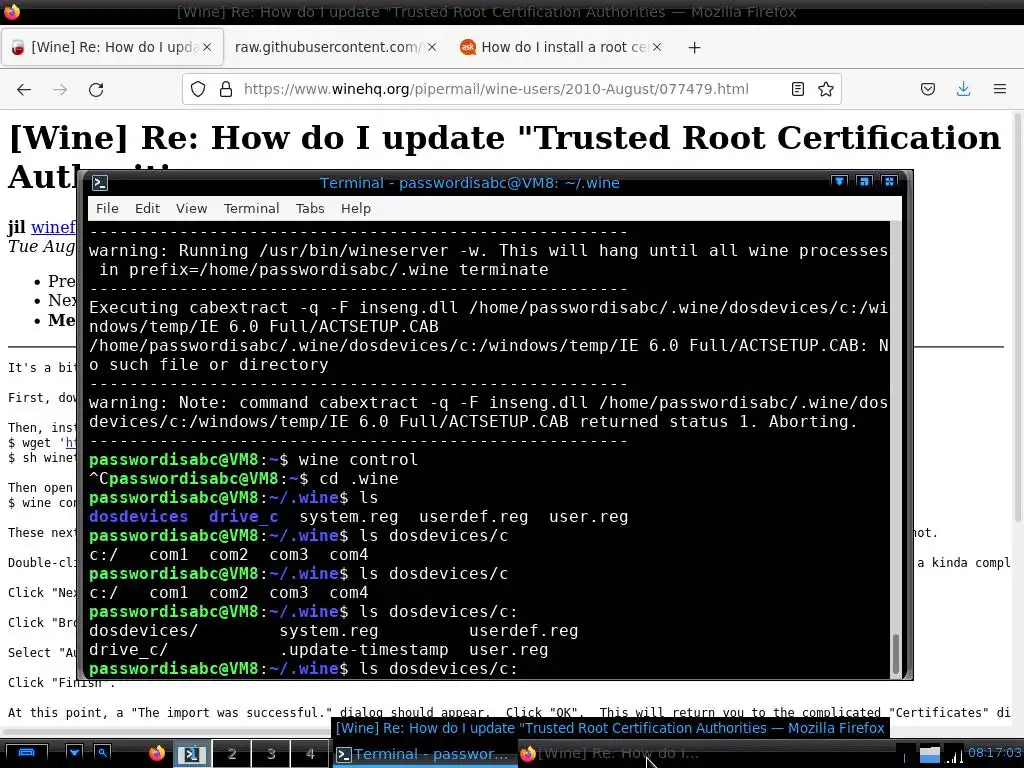Open the Terminal menu in terminal menubar
This screenshot has height=768, width=1024.
click(251, 208)
